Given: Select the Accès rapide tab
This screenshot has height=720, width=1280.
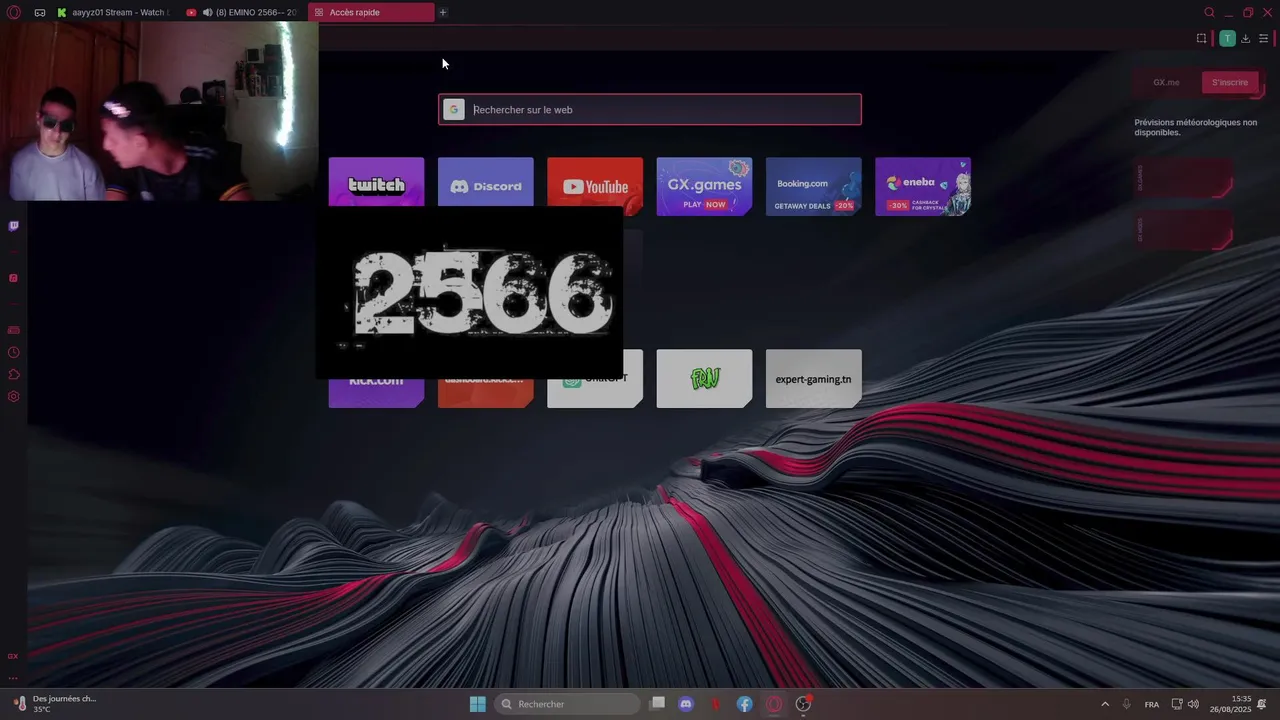Looking at the screenshot, I should 371,12.
